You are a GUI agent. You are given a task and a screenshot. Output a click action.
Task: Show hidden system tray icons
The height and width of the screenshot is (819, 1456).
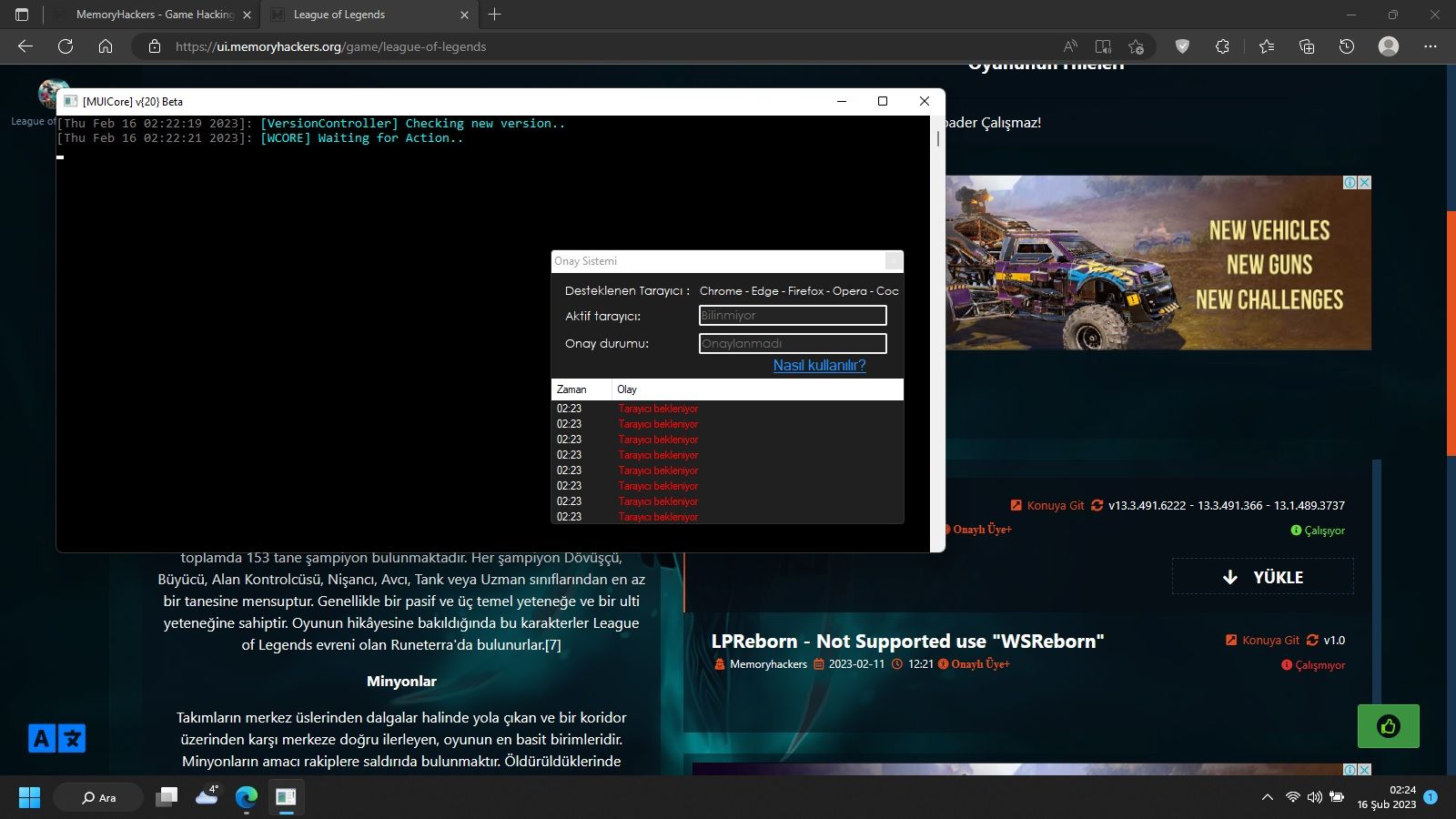(x=1267, y=797)
